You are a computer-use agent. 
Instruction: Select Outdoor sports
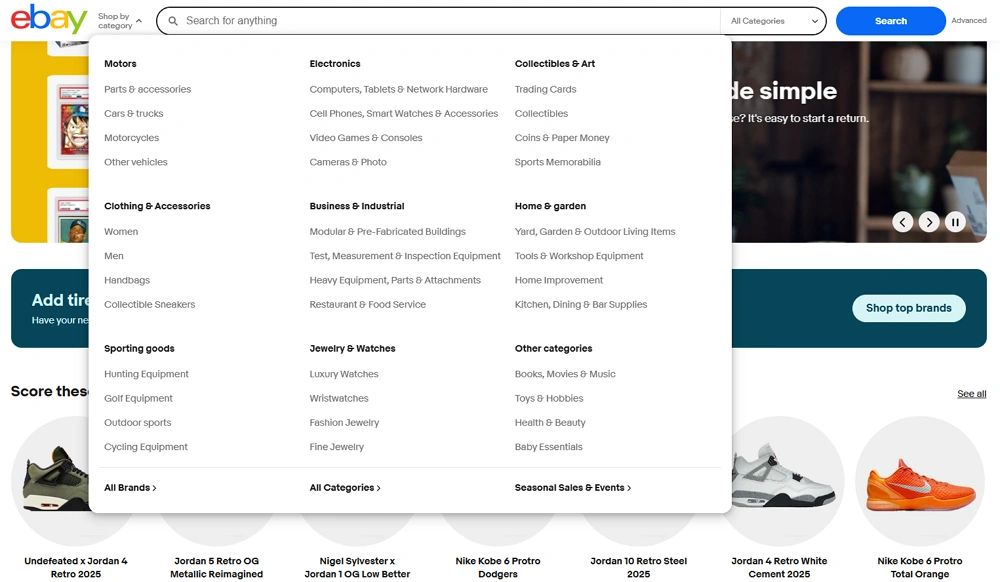tap(137, 423)
